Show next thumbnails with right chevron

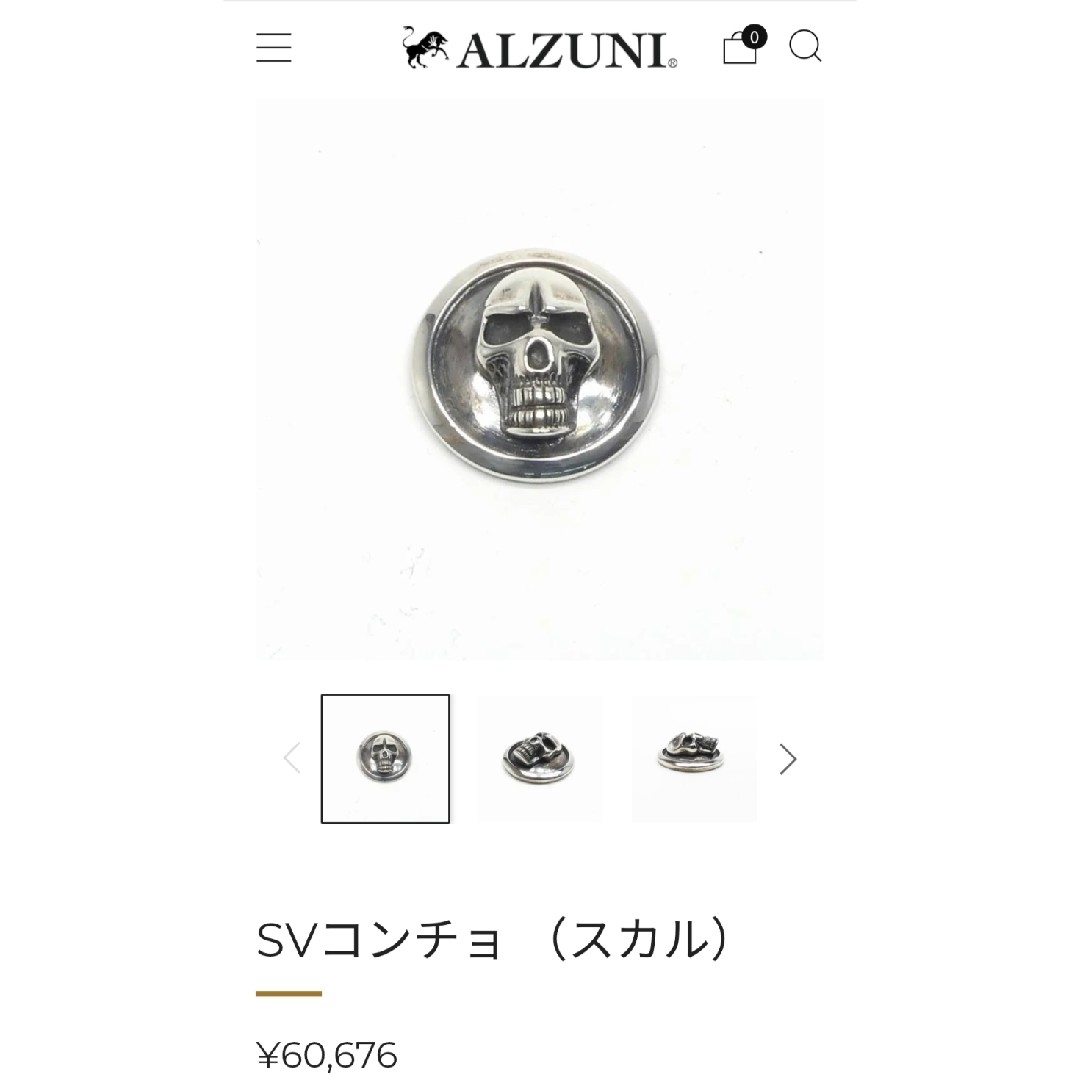(787, 759)
